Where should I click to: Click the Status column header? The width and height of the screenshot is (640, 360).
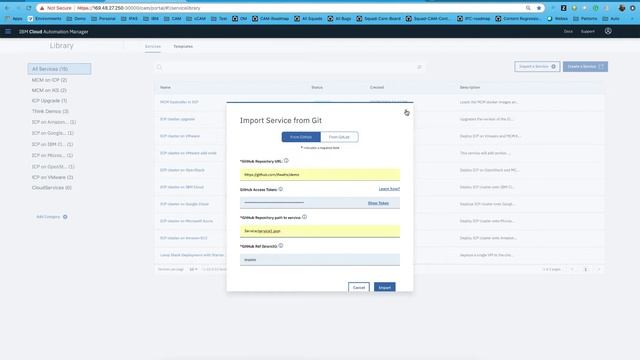click(x=317, y=87)
